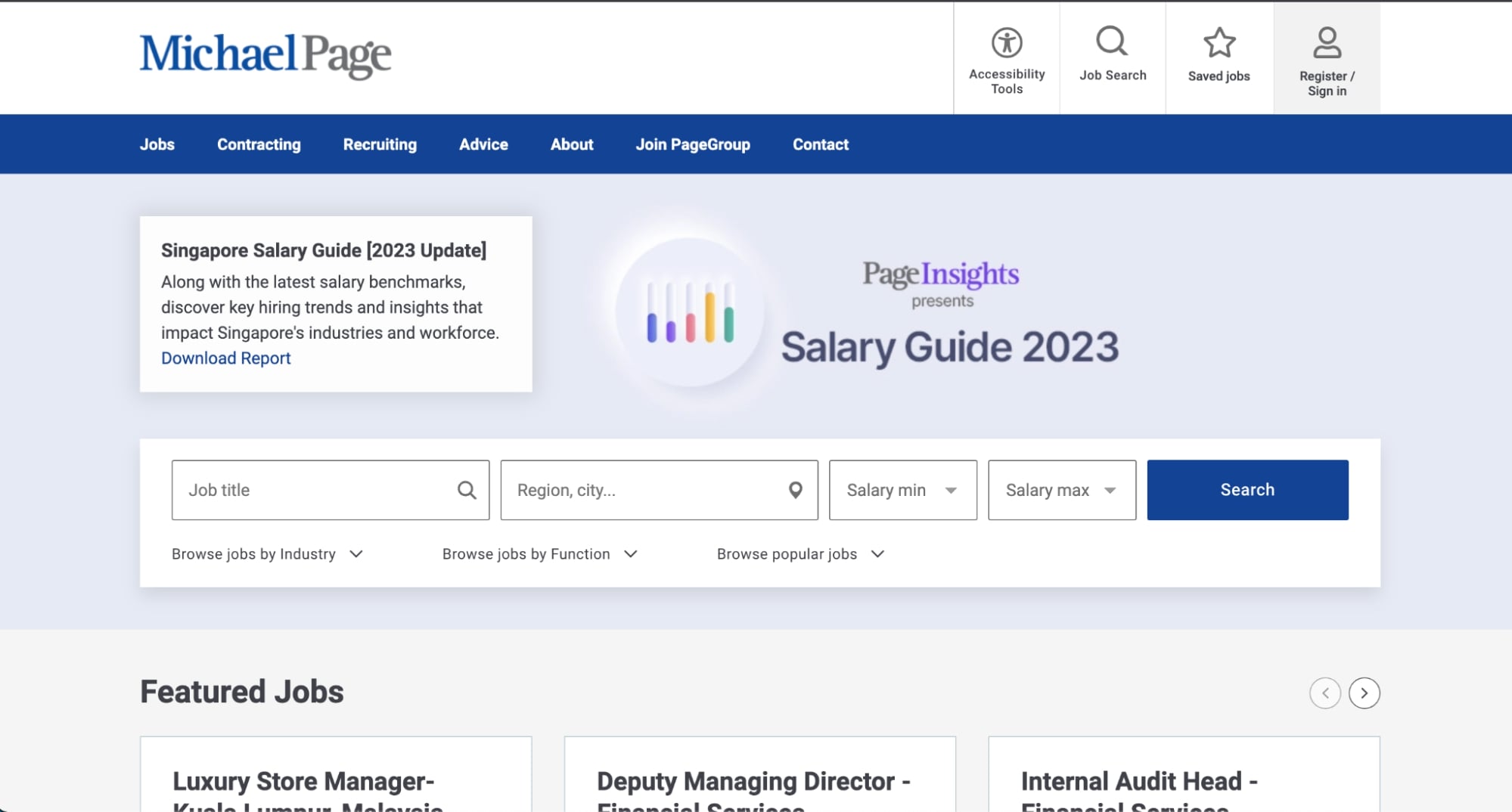Open the Contact menu item
Viewport: 1512px width, 812px height.
pyautogui.click(x=821, y=144)
